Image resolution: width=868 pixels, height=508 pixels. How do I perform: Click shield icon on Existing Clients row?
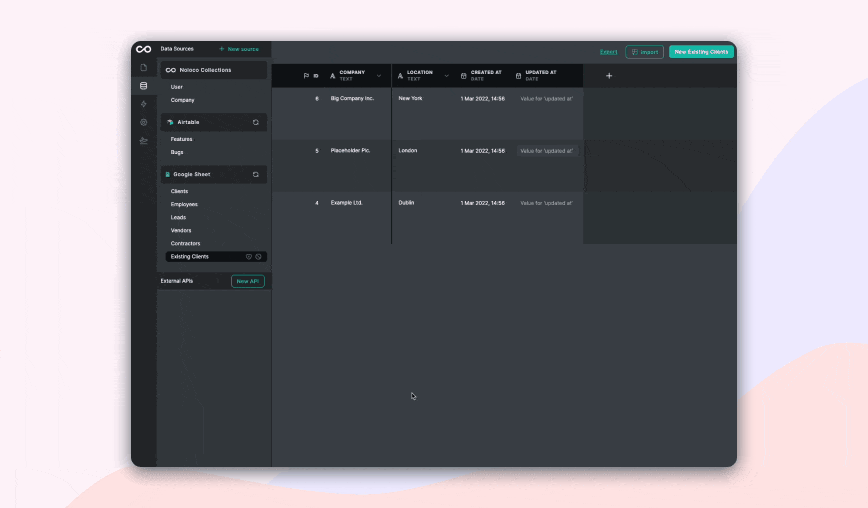(249, 257)
